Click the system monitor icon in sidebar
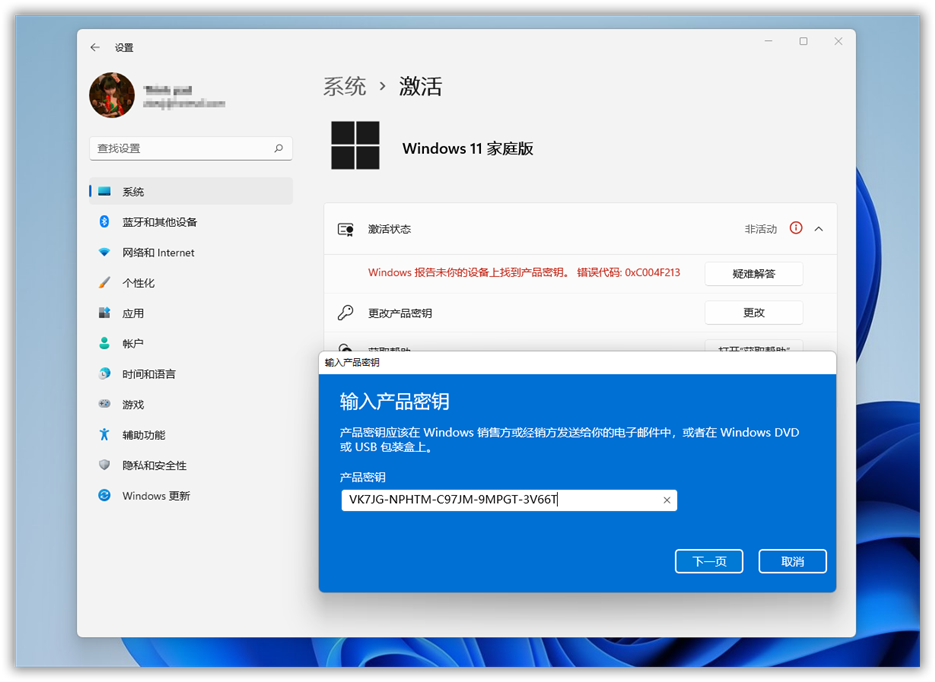This screenshot has height=682, width=935. [x=104, y=191]
